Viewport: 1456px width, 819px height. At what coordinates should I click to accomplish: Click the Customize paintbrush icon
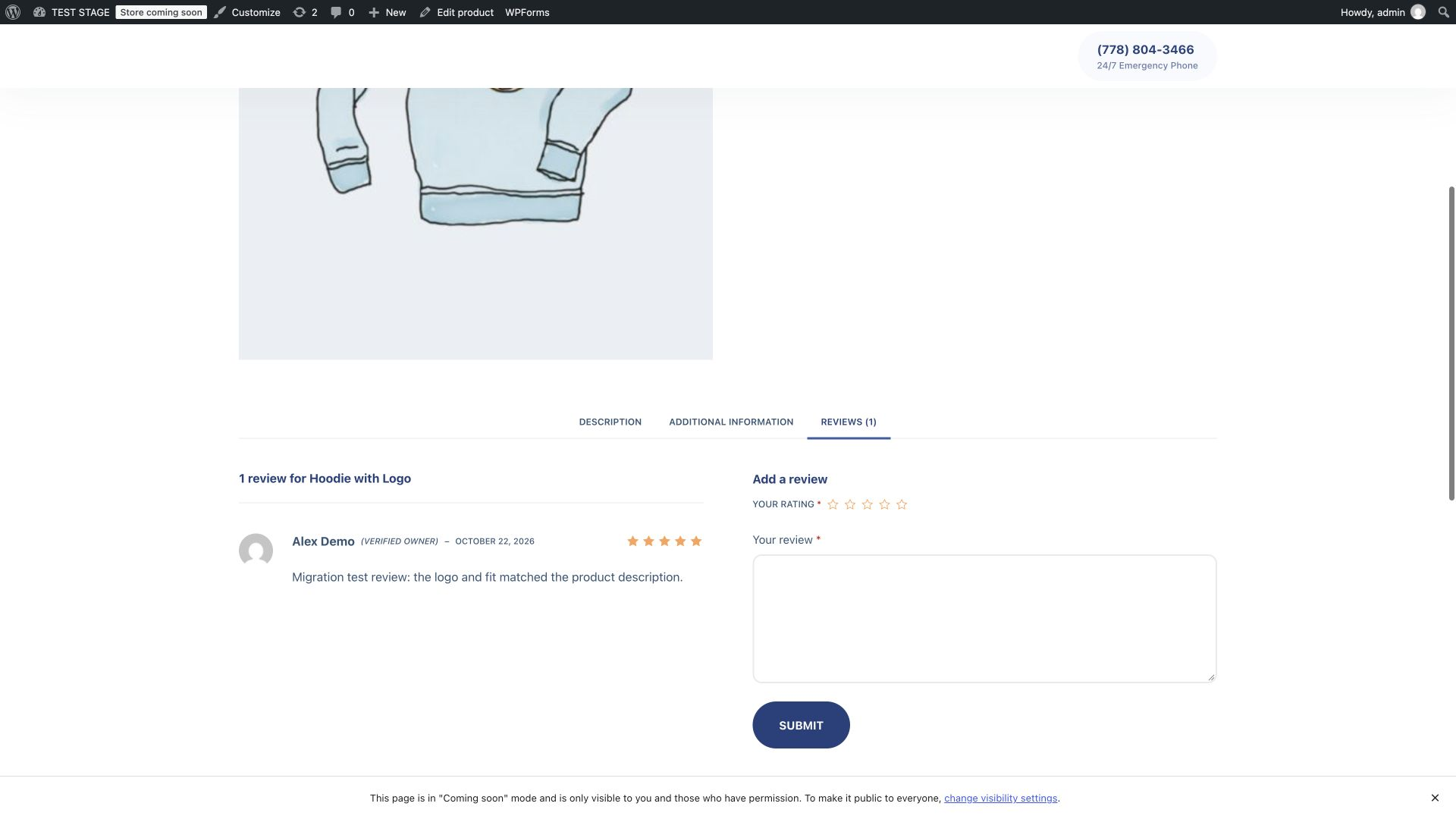pos(220,12)
